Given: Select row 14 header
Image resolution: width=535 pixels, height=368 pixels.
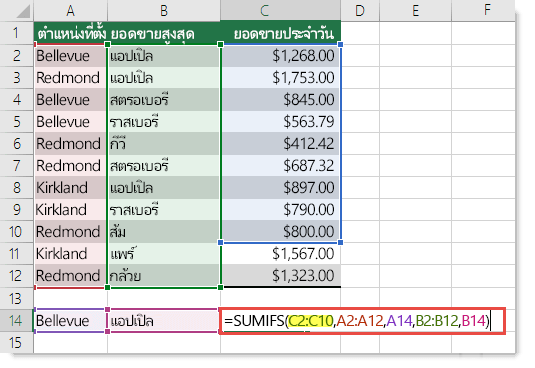Looking at the screenshot, I should point(17,321).
